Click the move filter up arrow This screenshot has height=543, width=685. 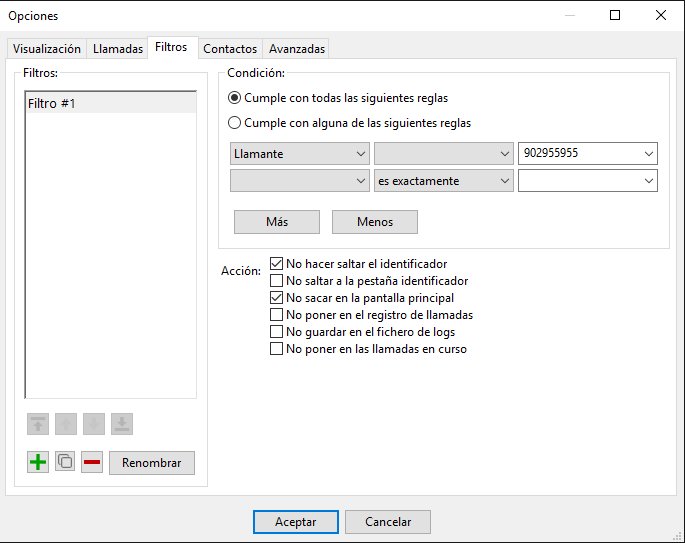pos(66,424)
